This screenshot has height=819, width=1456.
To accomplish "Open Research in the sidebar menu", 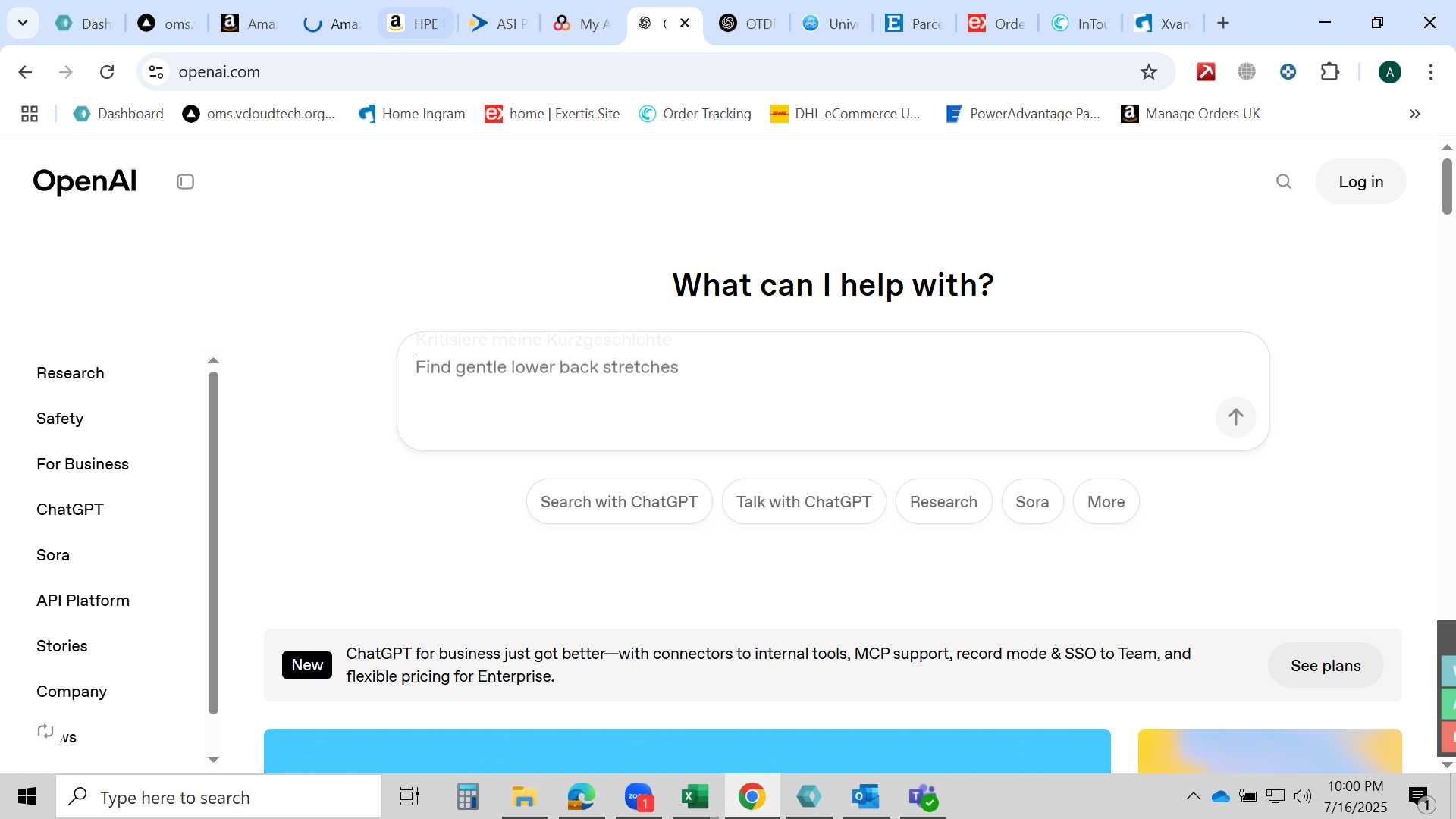I will pyautogui.click(x=71, y=373).
